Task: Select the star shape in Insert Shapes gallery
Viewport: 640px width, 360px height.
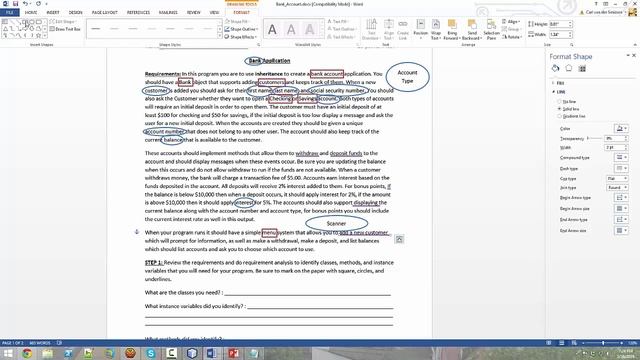Action: pos(38,36)
